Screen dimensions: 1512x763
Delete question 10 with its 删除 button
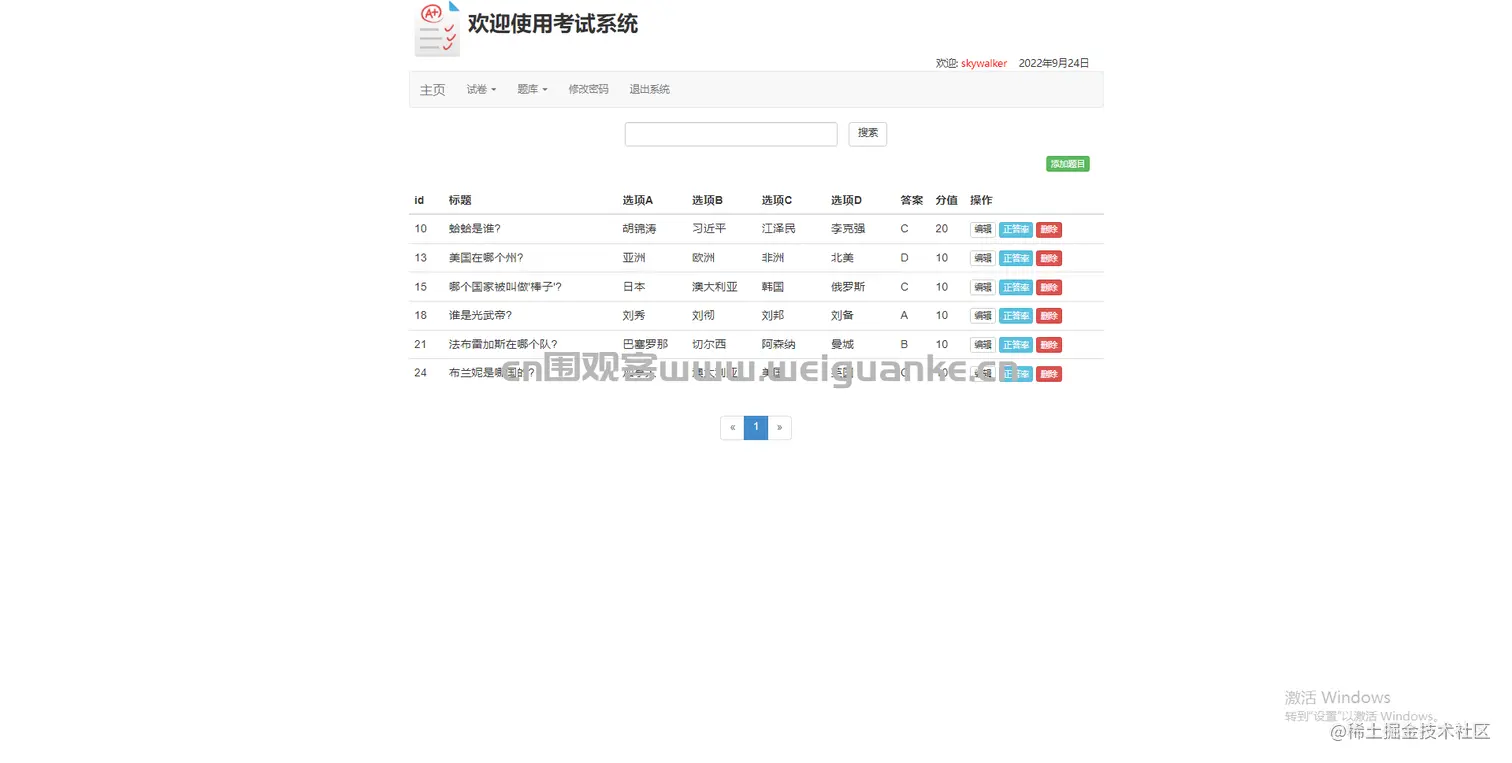(1048, 230)
